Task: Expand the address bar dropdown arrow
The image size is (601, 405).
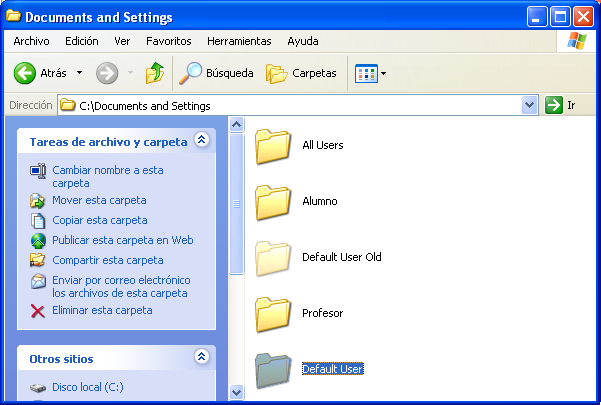Action: pos(529,105)
